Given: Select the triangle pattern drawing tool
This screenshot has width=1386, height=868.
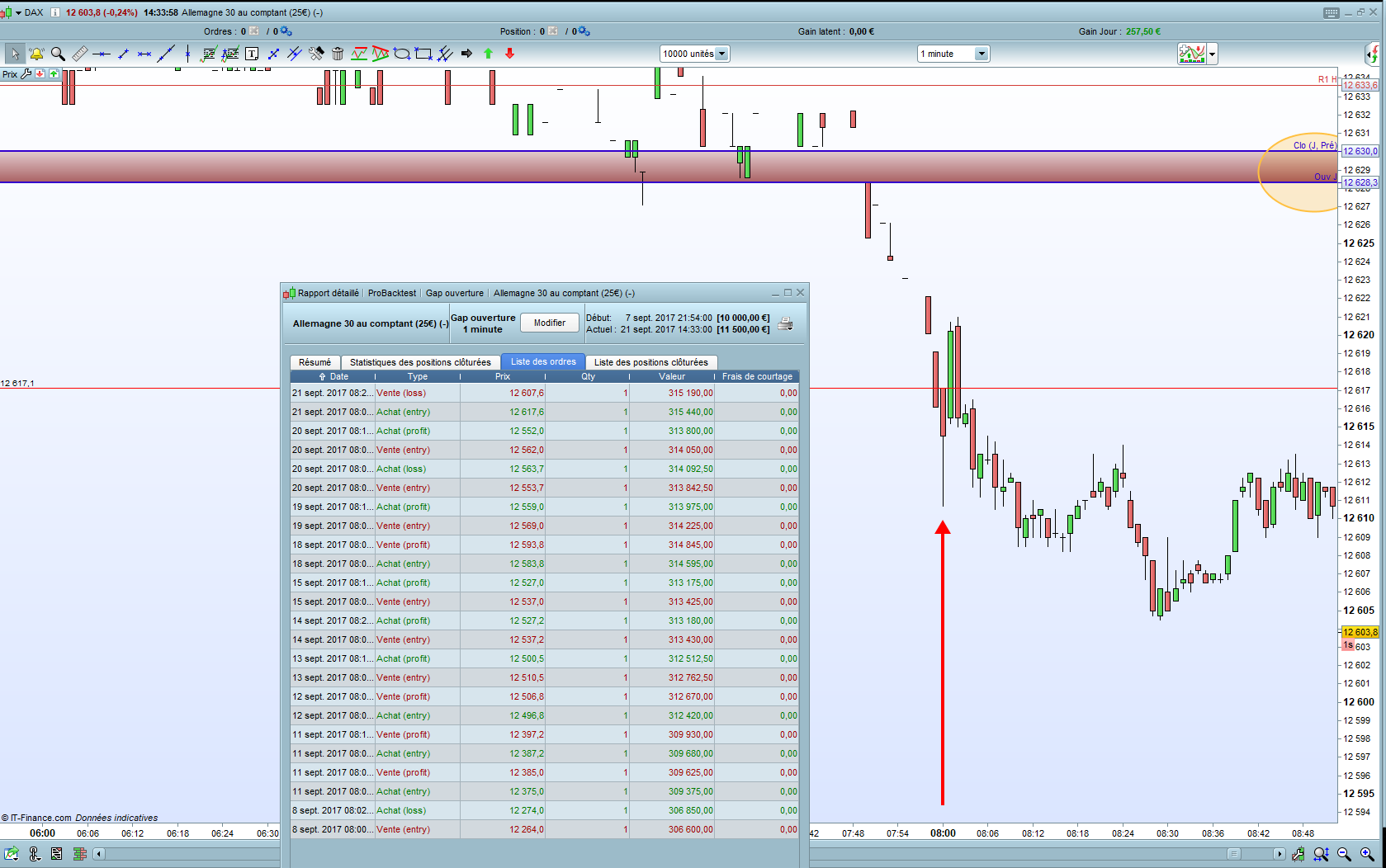Looking at the screenshot, I should [x=381, y=54].
